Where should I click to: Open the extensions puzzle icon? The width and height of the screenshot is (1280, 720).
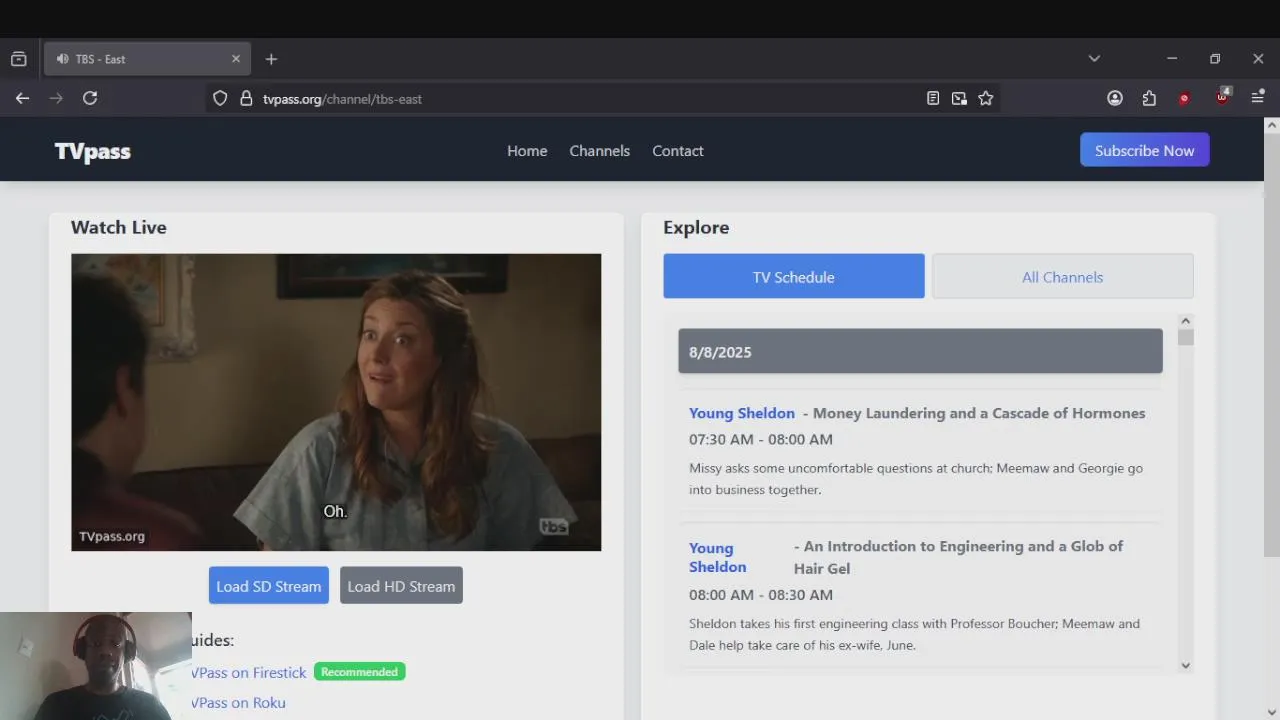click(x=1149, y=98)
